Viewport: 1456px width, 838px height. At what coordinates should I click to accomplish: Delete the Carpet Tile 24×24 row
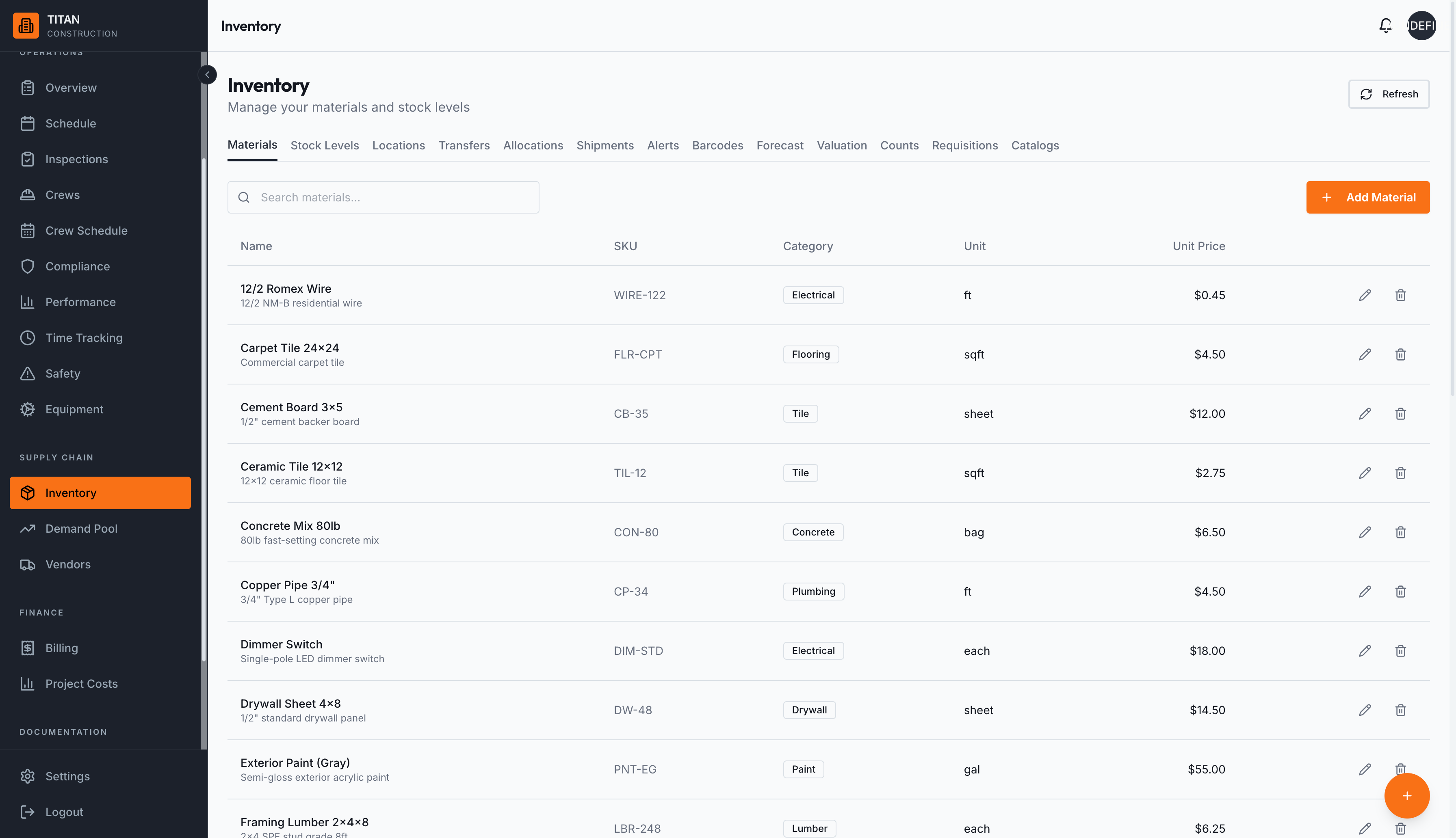pos(1401,354)
